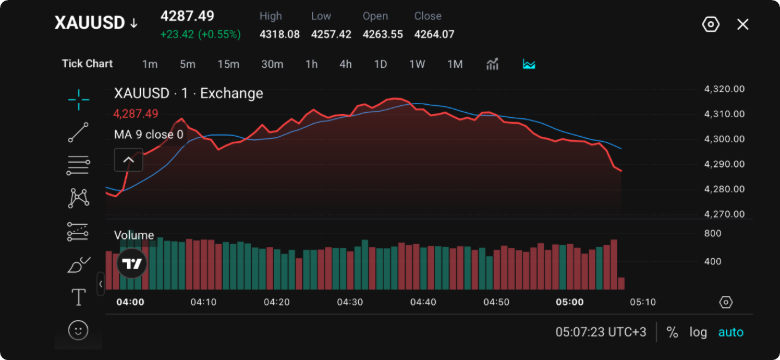
Task: Collapse the indicator legend chevron
Action: (128, 160)
